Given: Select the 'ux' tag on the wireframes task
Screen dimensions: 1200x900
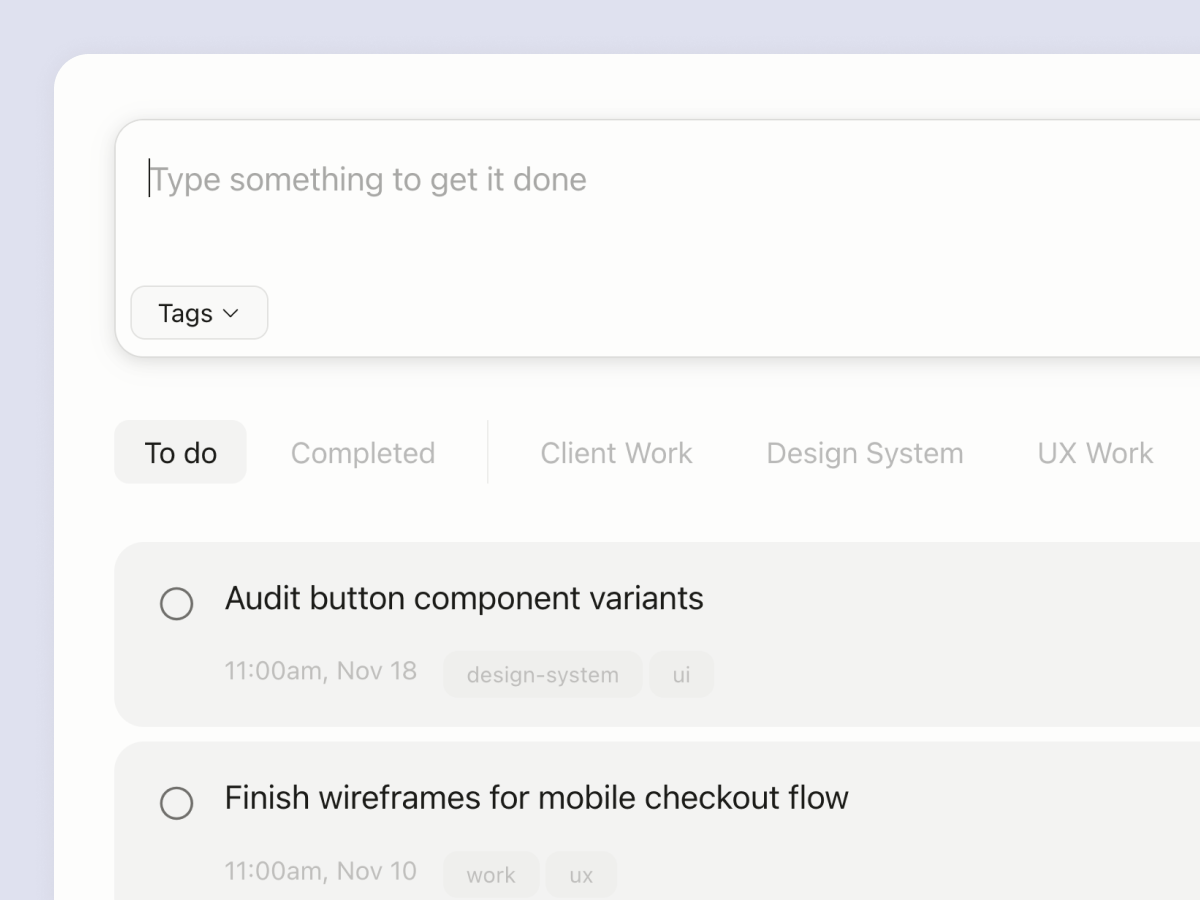Looking at the screenshot, I should (x=581, y=874).
